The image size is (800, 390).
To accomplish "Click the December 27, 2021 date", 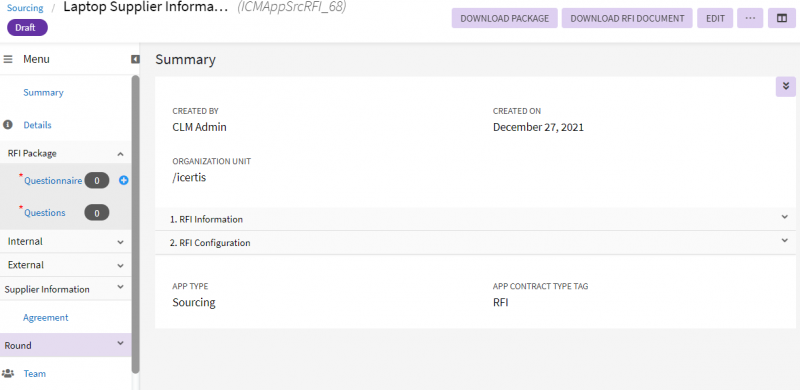I will coord(538,127).
